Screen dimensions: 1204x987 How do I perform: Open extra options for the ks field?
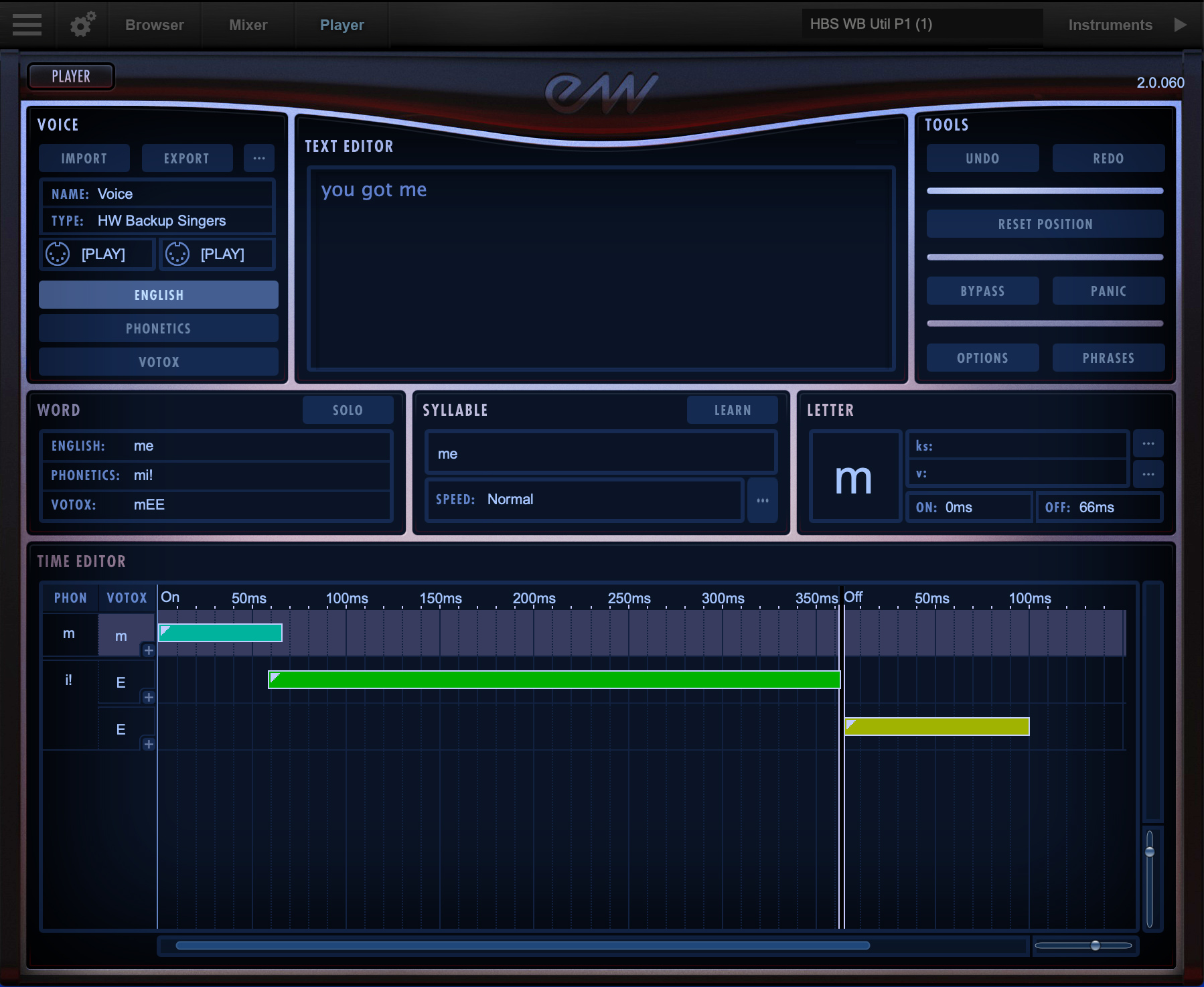coord(1148,444)
